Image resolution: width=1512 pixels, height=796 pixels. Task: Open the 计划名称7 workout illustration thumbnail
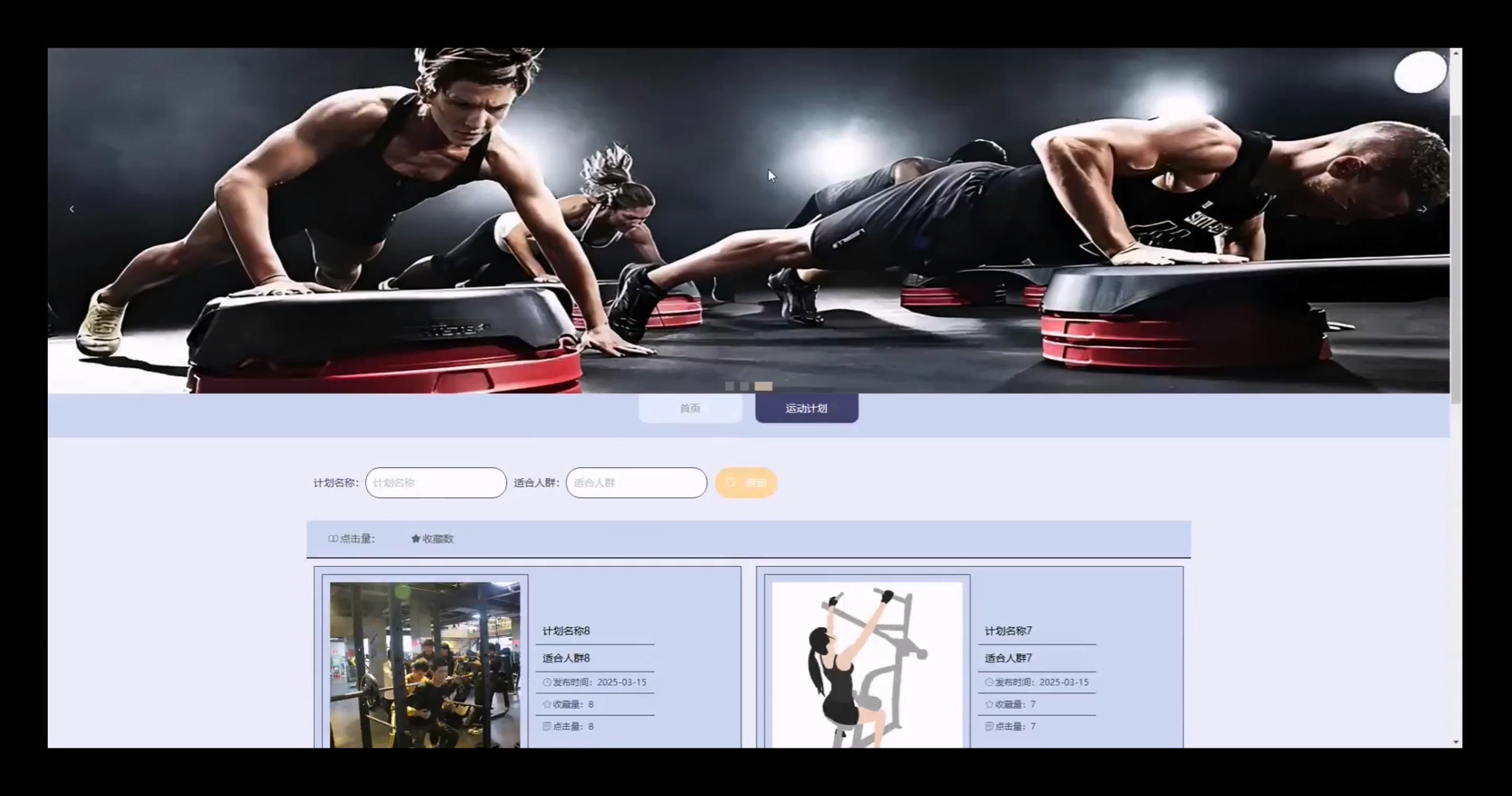pyautogui.click(x=866, y=664)
